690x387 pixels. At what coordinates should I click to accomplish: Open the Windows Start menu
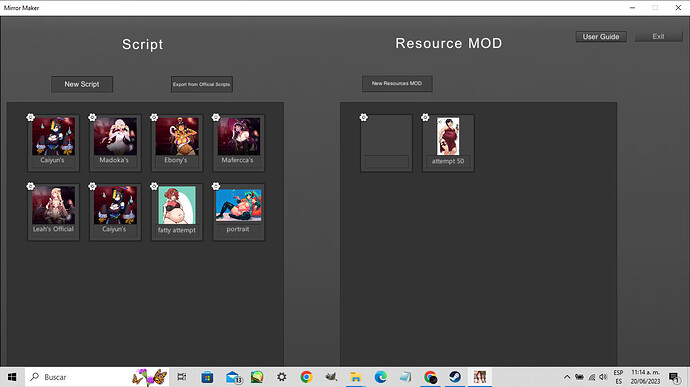(x=12, y=377)
